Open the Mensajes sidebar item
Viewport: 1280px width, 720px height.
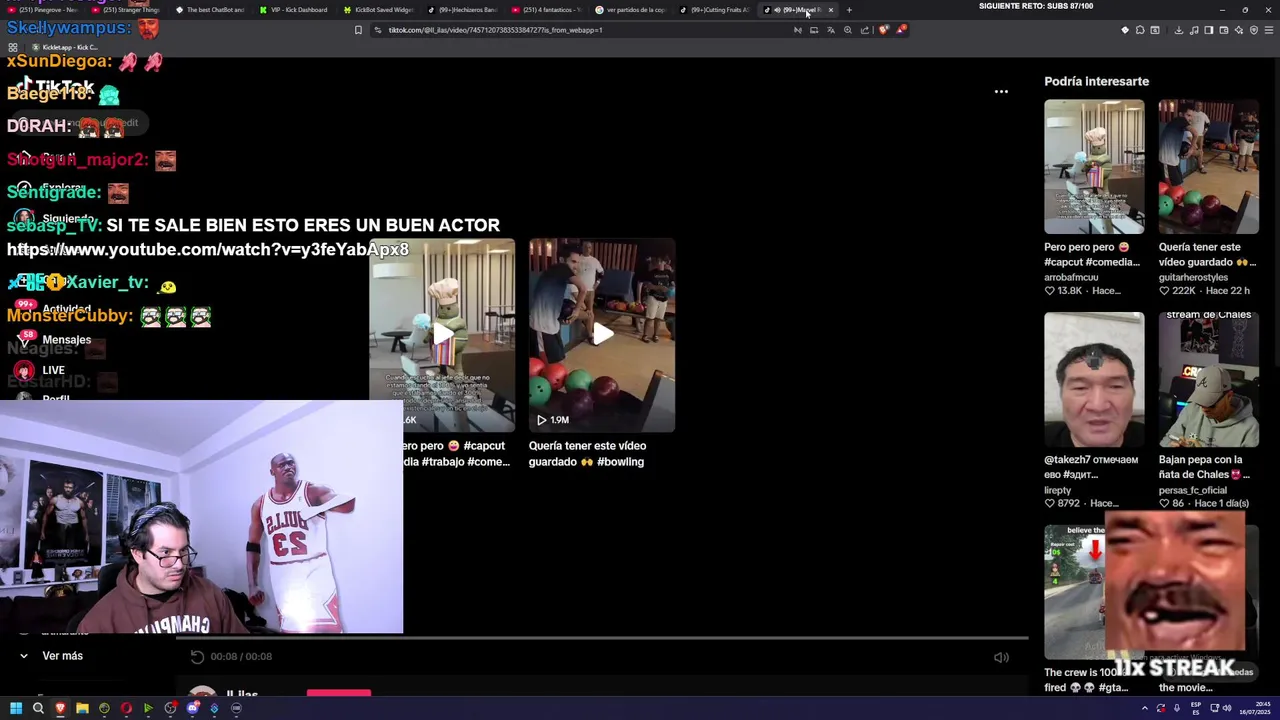click(55, 340)
